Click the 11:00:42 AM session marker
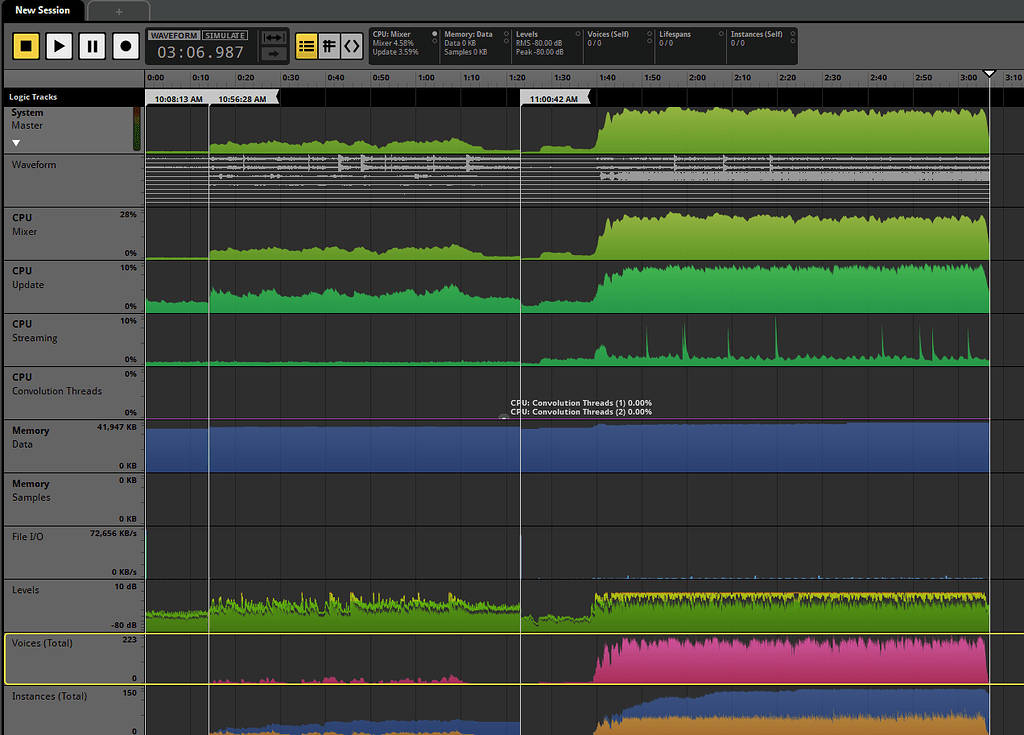 pyautogui.click(x=553, y=98)
